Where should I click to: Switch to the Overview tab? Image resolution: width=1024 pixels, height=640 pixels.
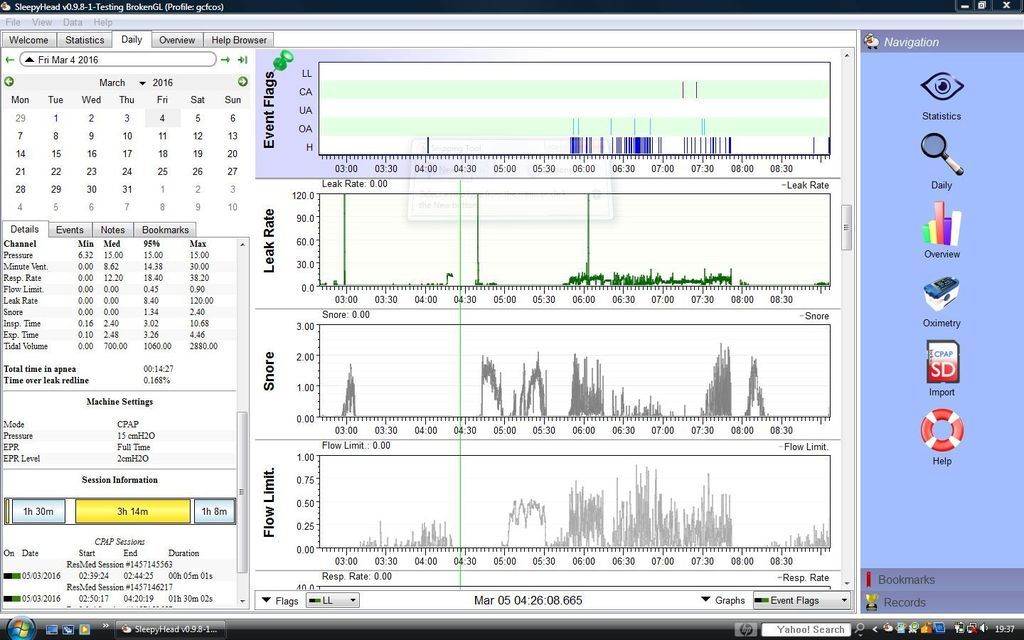point(177,40)
